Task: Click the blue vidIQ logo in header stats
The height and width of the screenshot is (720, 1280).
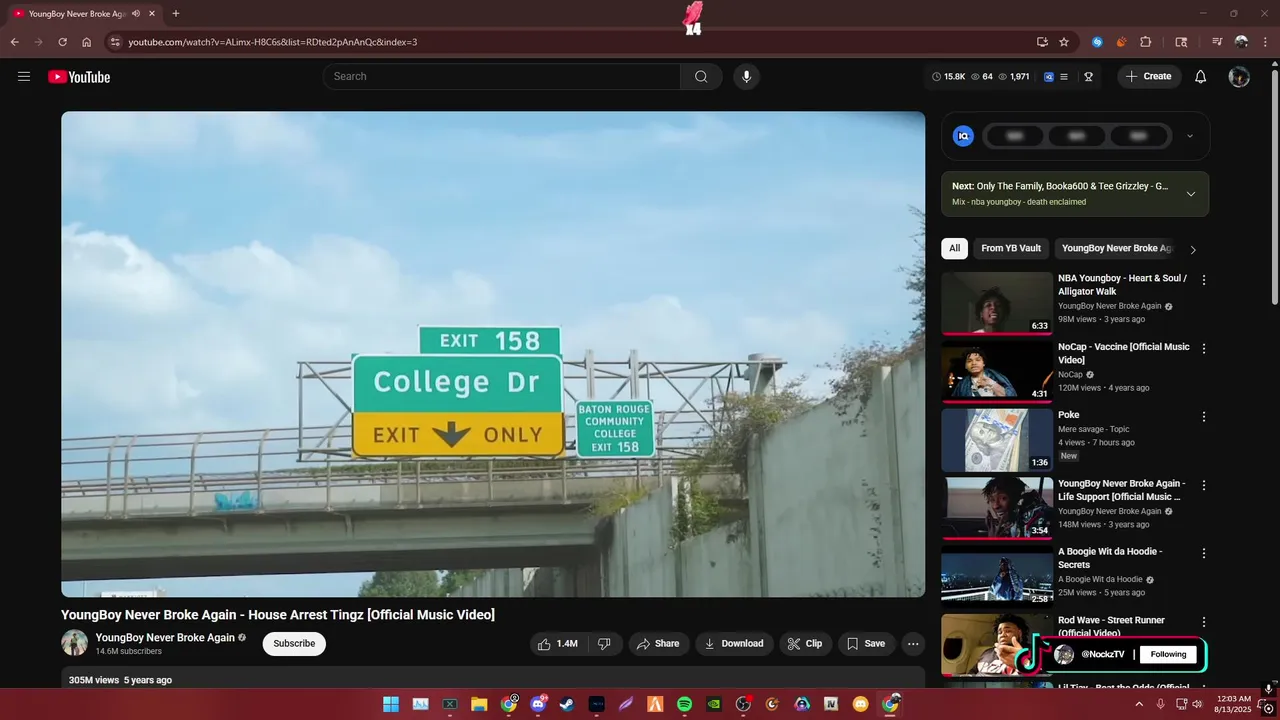Action: [1049, 76]
